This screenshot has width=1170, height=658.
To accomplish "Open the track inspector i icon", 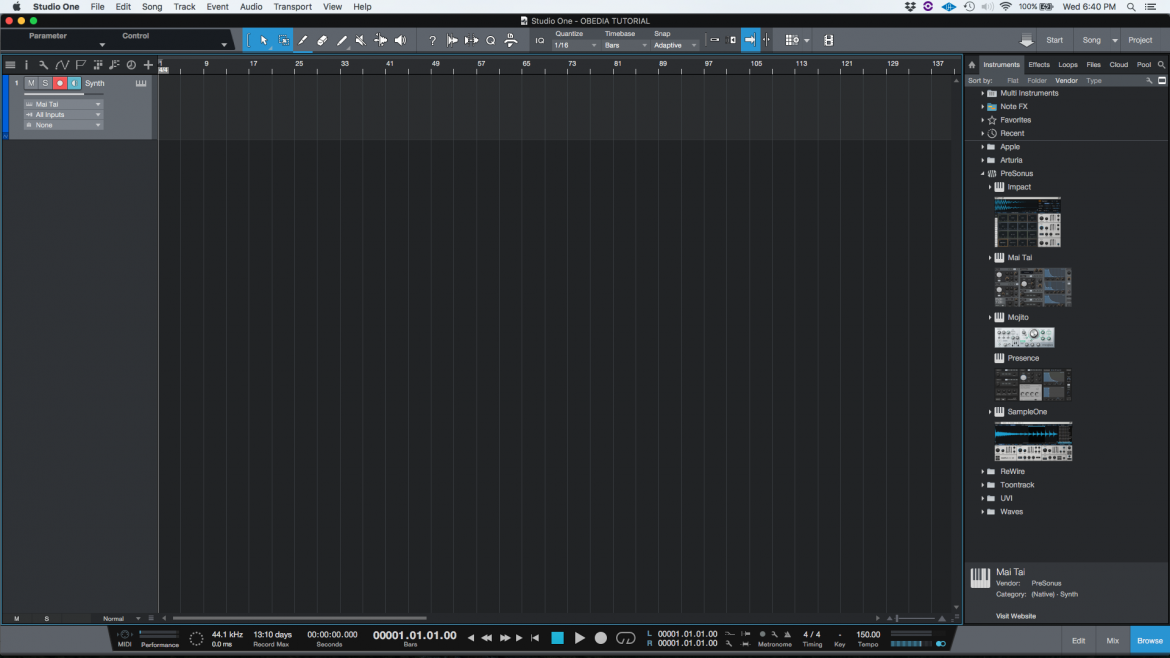I will point(26,65).
